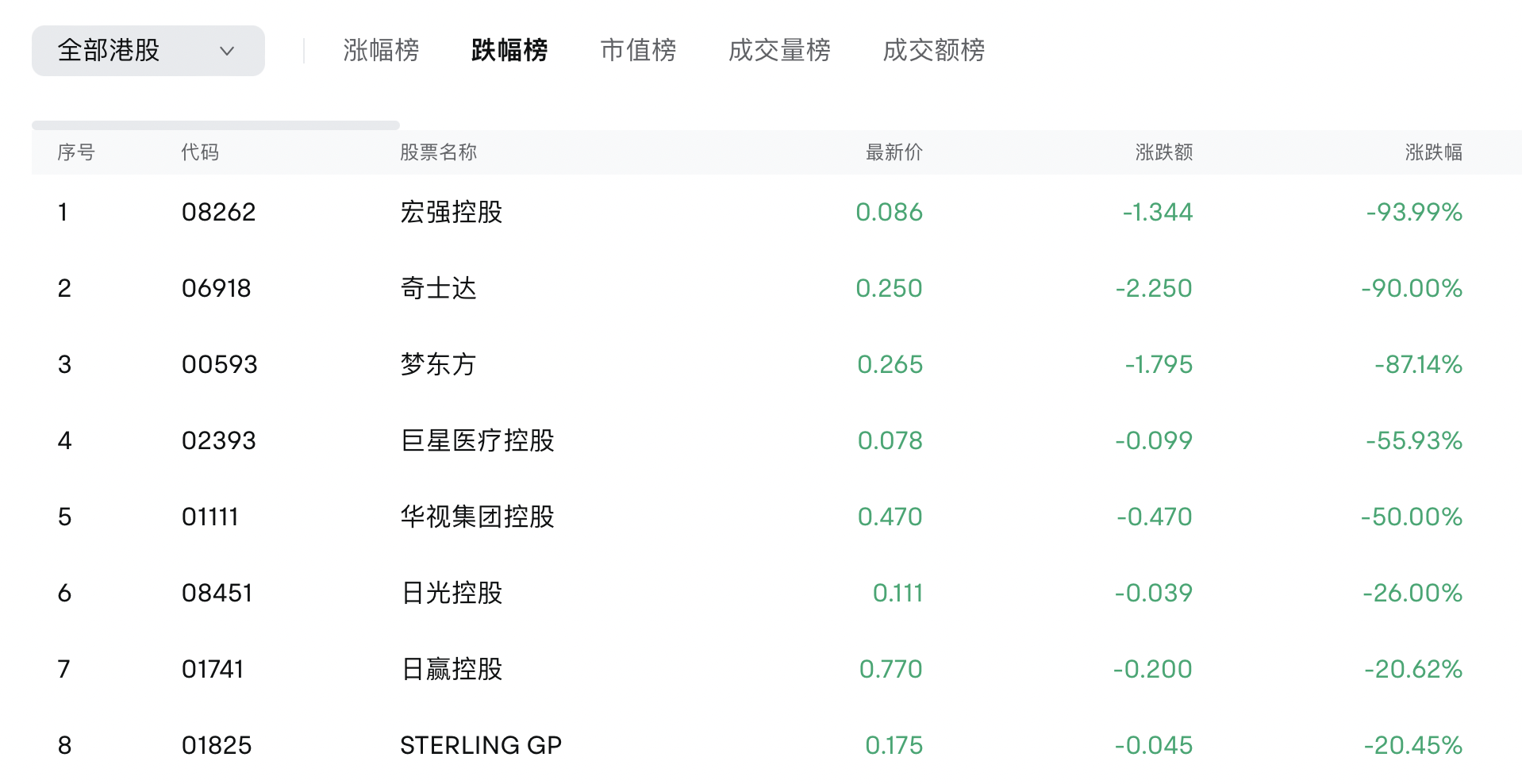Screen dimensions: 1522x784
Task: Switch to the 涨幅榜 tab
Action: [x=381, y=51]
